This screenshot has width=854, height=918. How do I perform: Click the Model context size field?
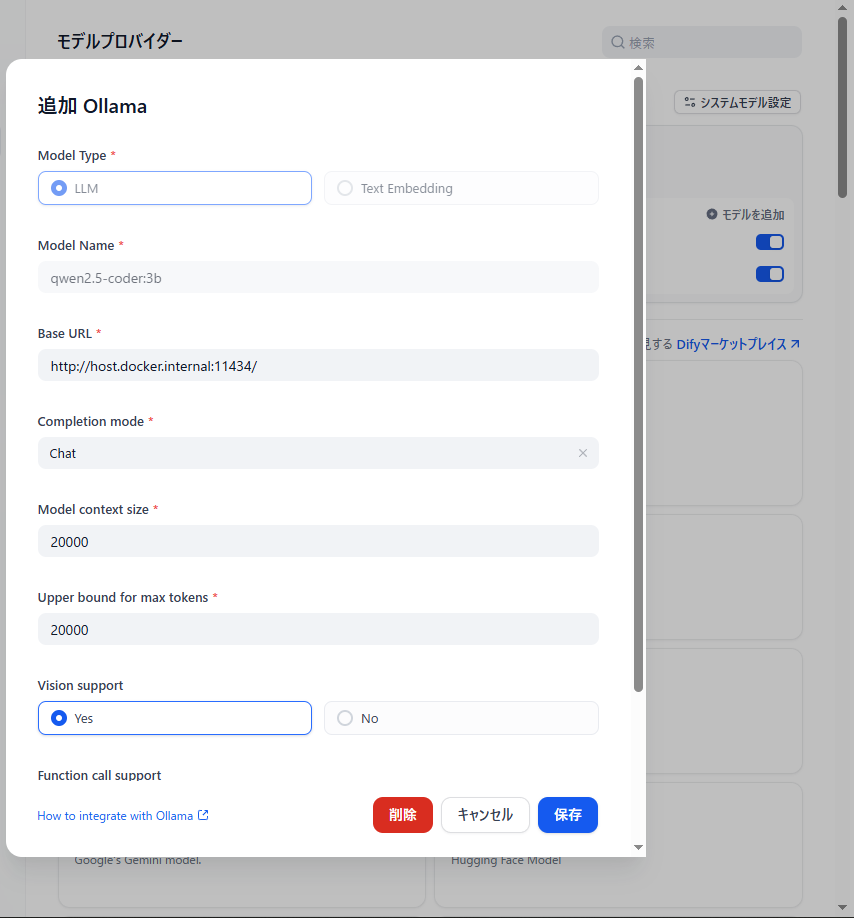(x=318, y=542)
